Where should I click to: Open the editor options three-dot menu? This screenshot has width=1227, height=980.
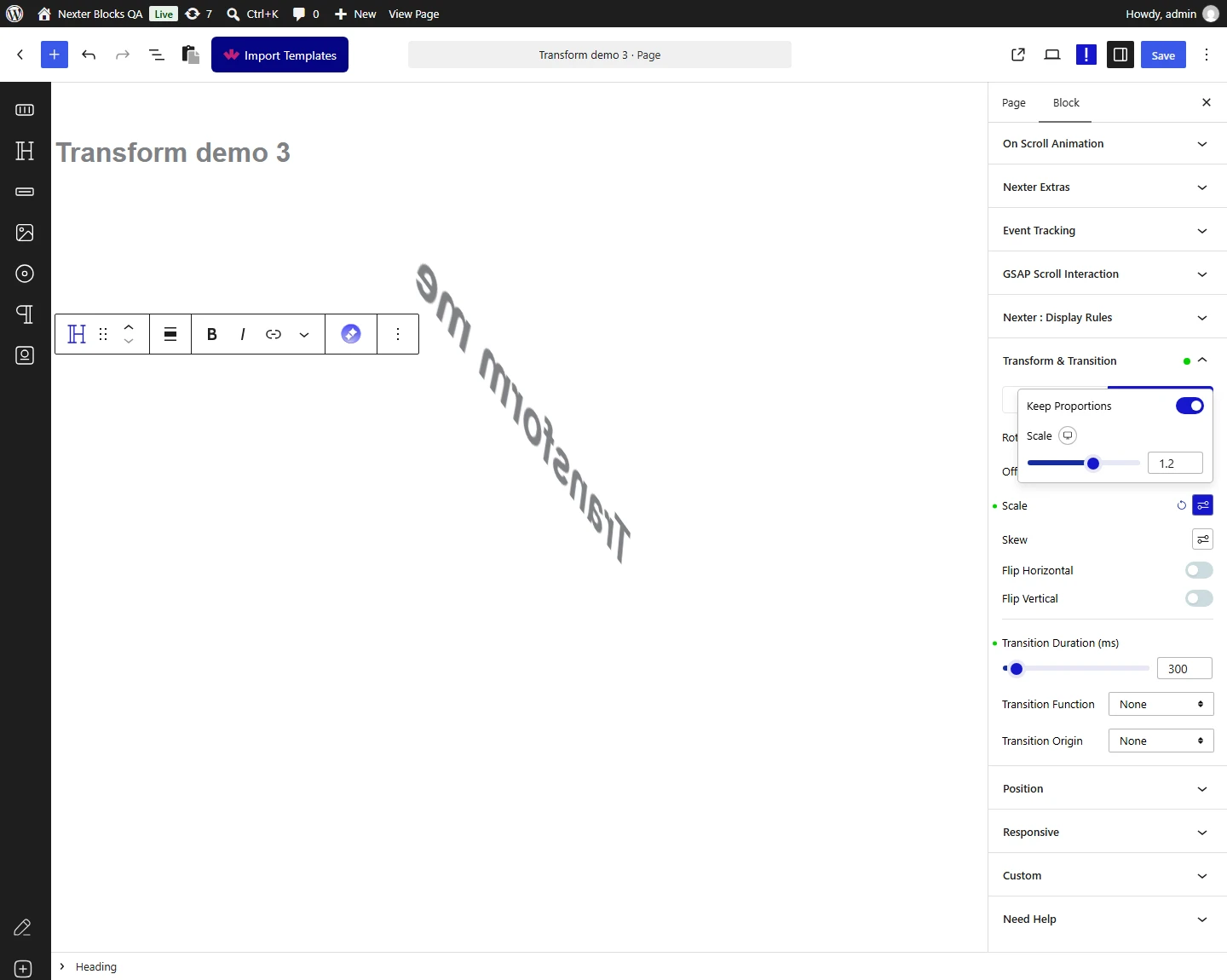(x=1207, y=55)
